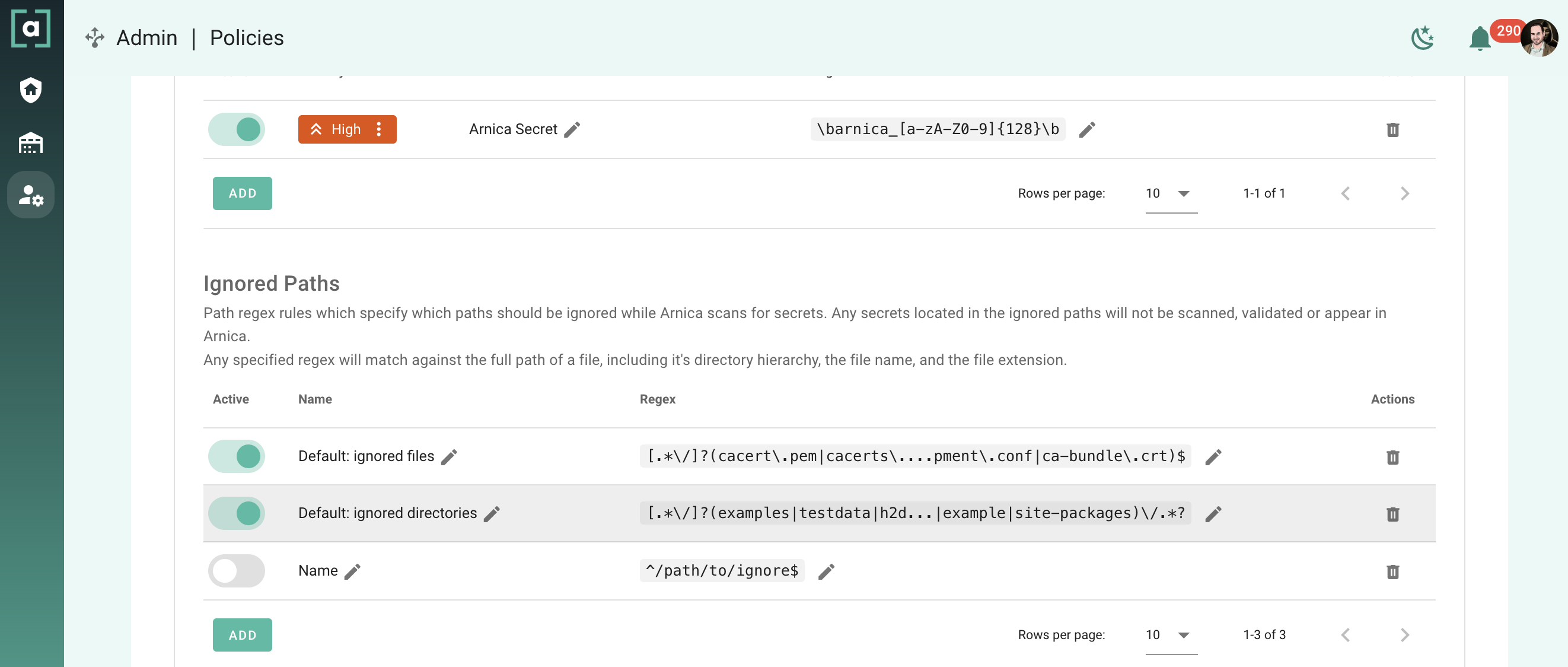The image size is (1568, 667).
Task: Edit the Arnica Secret name
Action: point(572,129)
